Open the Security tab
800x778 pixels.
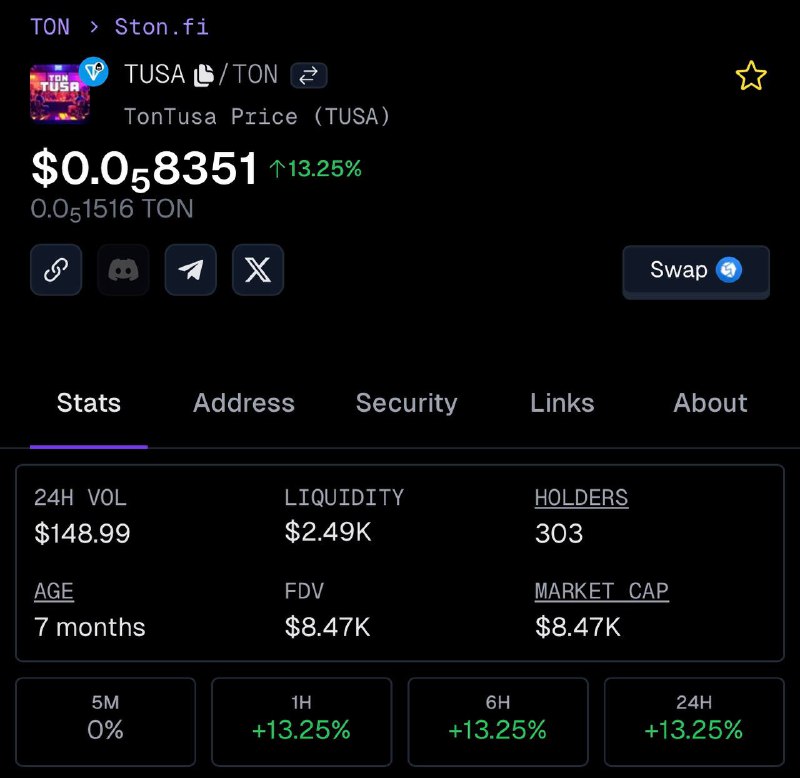[407, 403]
